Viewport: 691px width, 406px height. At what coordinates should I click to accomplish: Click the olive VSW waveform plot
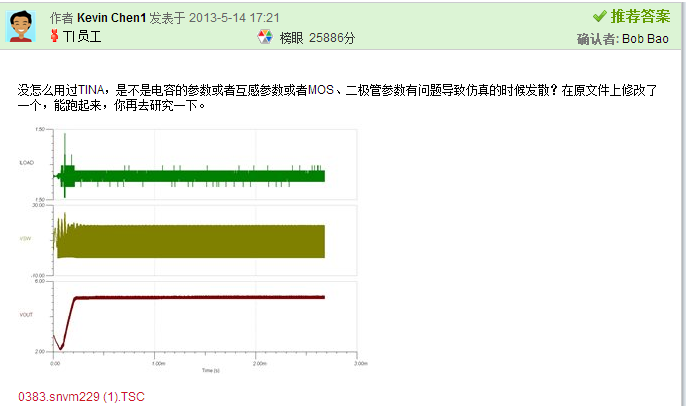(x=205, y=240)
